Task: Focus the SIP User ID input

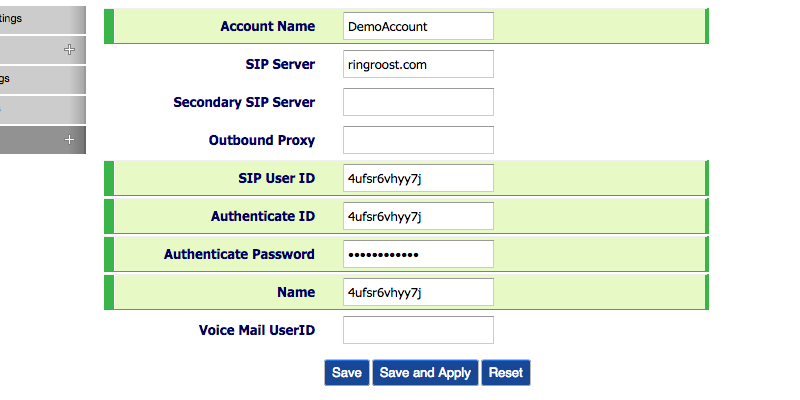Action: click(x=418, y=178)
